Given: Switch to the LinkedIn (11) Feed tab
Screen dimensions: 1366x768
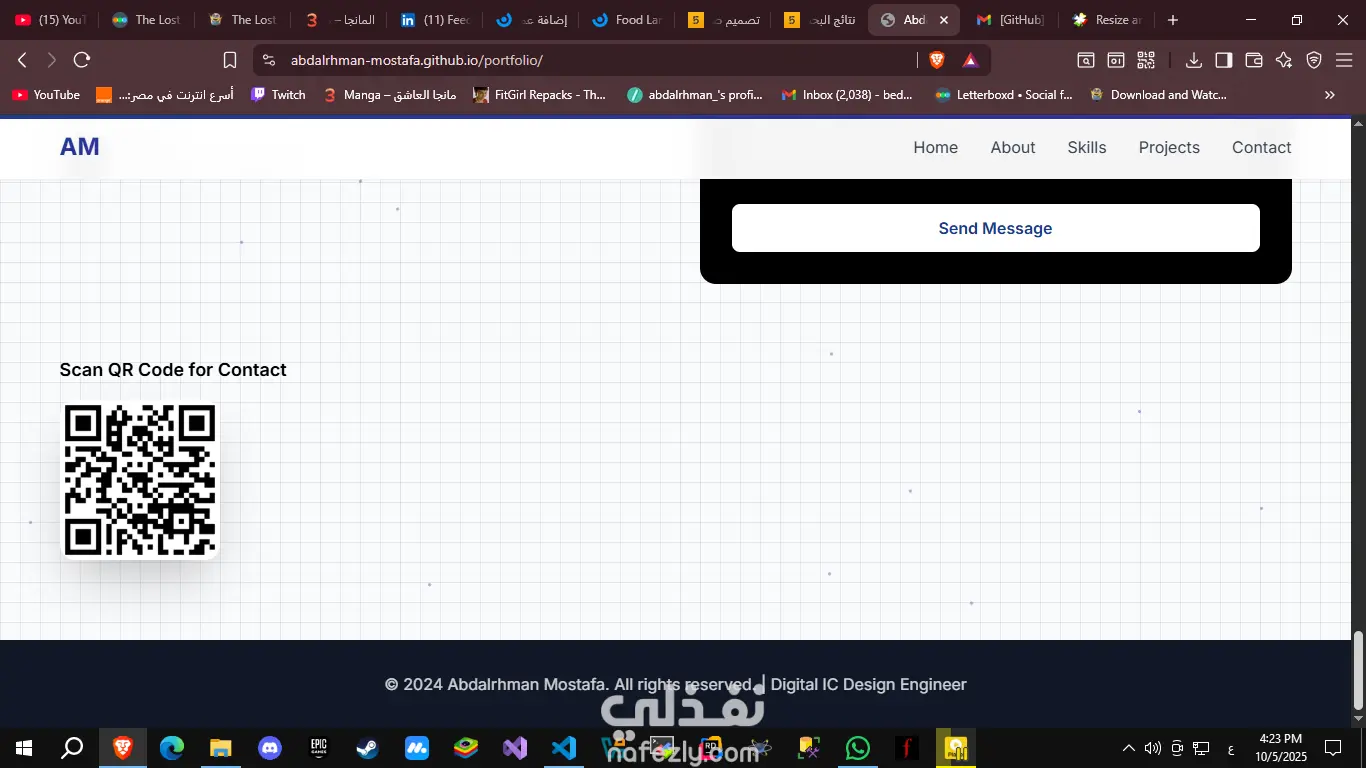Looking at the screenshot, I should coord(435,20).
